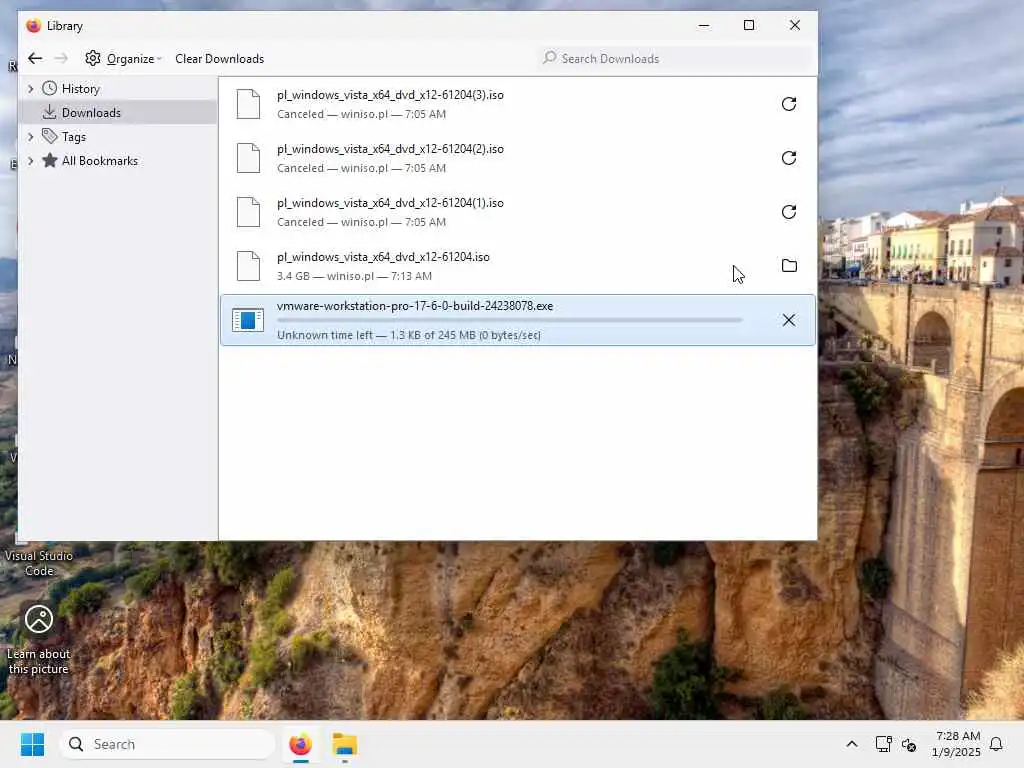
Task: Click the Firefox icon in Library title bar
Action: pos(33,26)
